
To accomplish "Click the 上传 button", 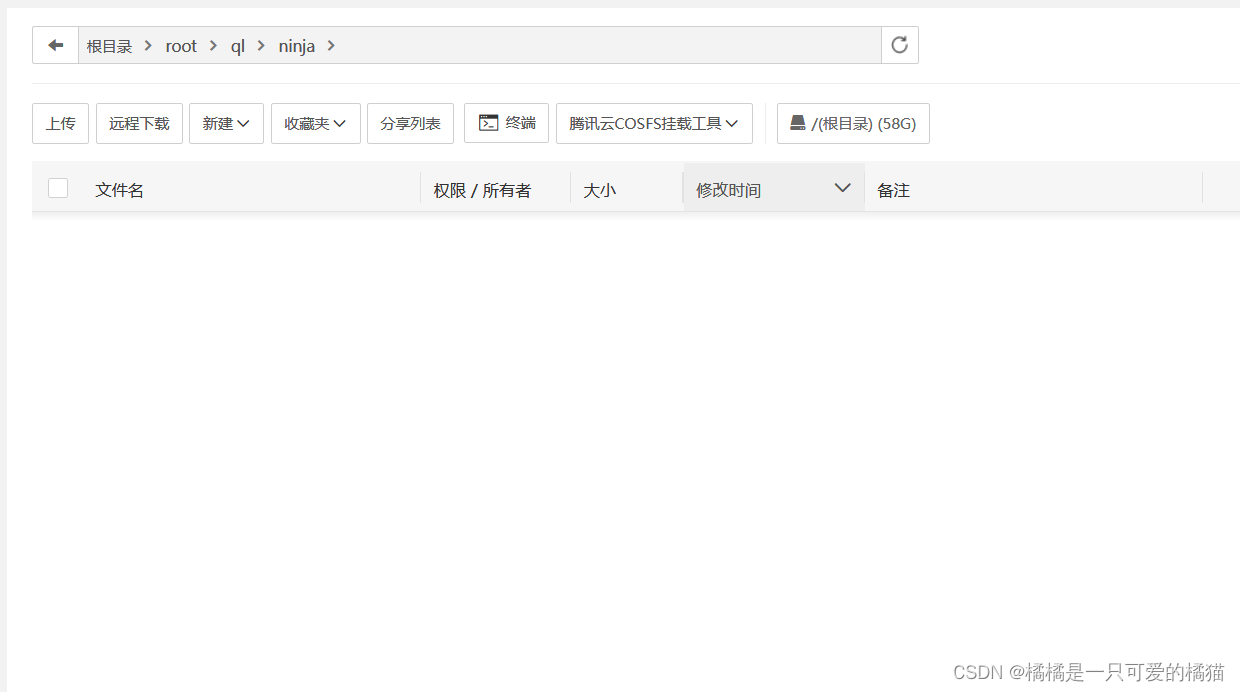I will pyautogui.click(x=60, y=123).
